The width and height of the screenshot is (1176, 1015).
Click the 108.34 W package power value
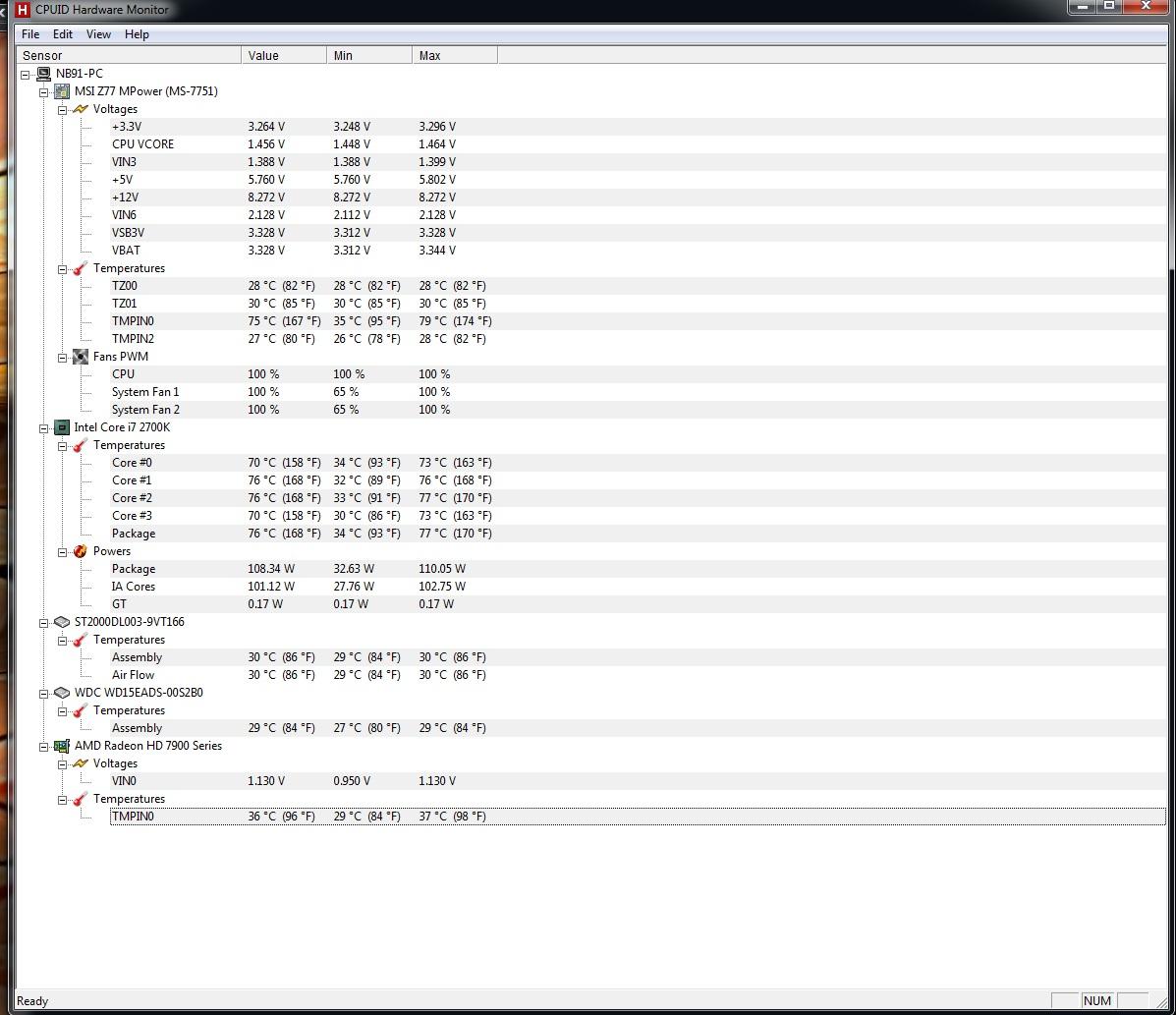[271, 569]
